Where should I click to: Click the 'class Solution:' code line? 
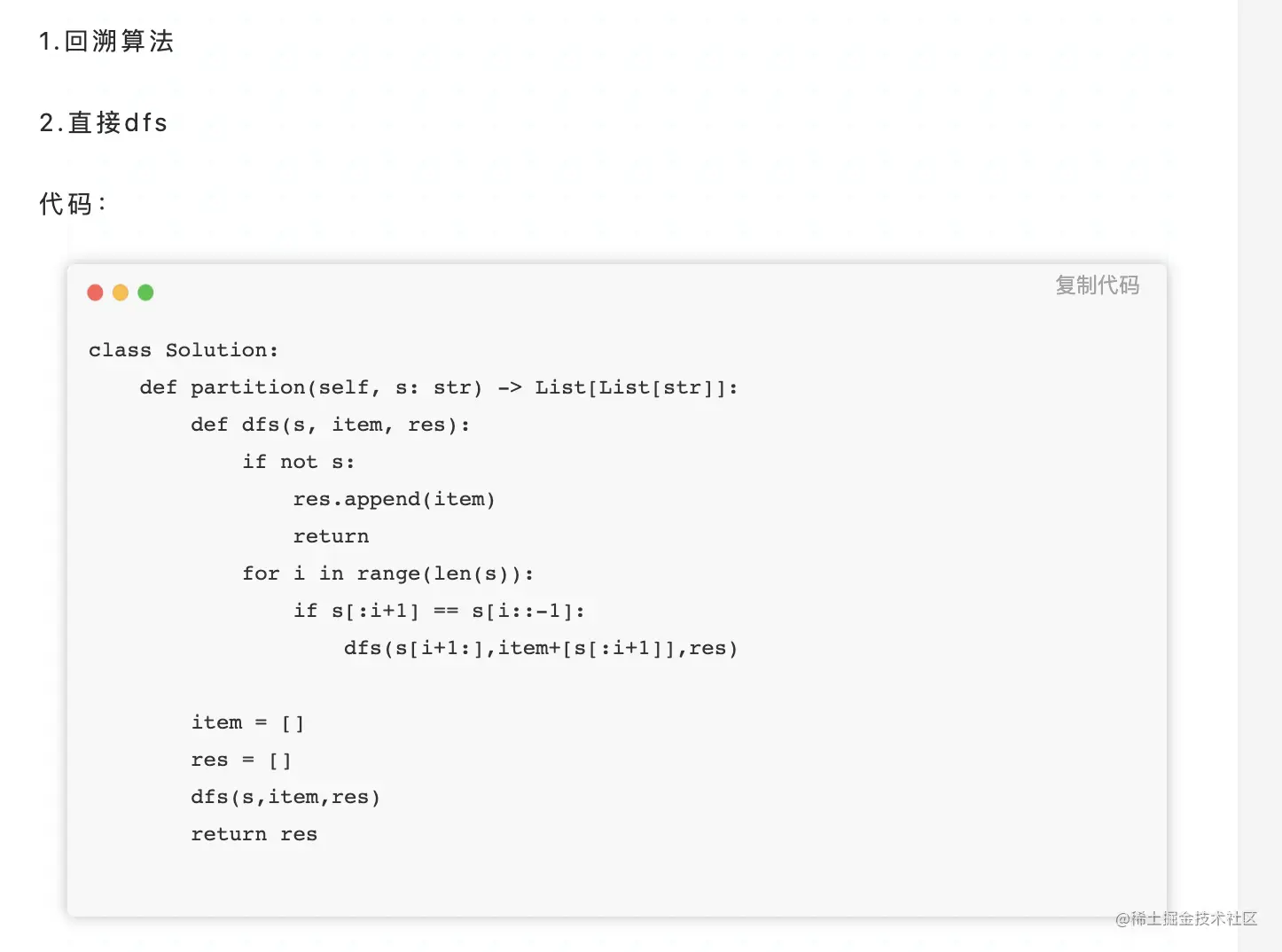(x=184, y=350)
